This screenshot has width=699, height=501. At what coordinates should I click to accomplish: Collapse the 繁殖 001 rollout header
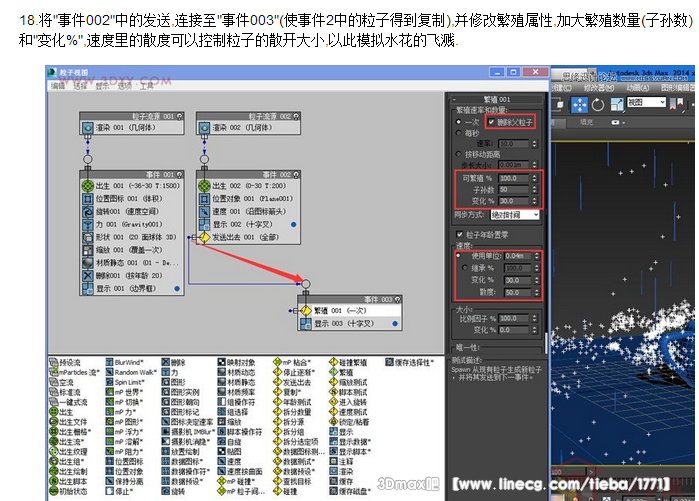tap(497, 99)
